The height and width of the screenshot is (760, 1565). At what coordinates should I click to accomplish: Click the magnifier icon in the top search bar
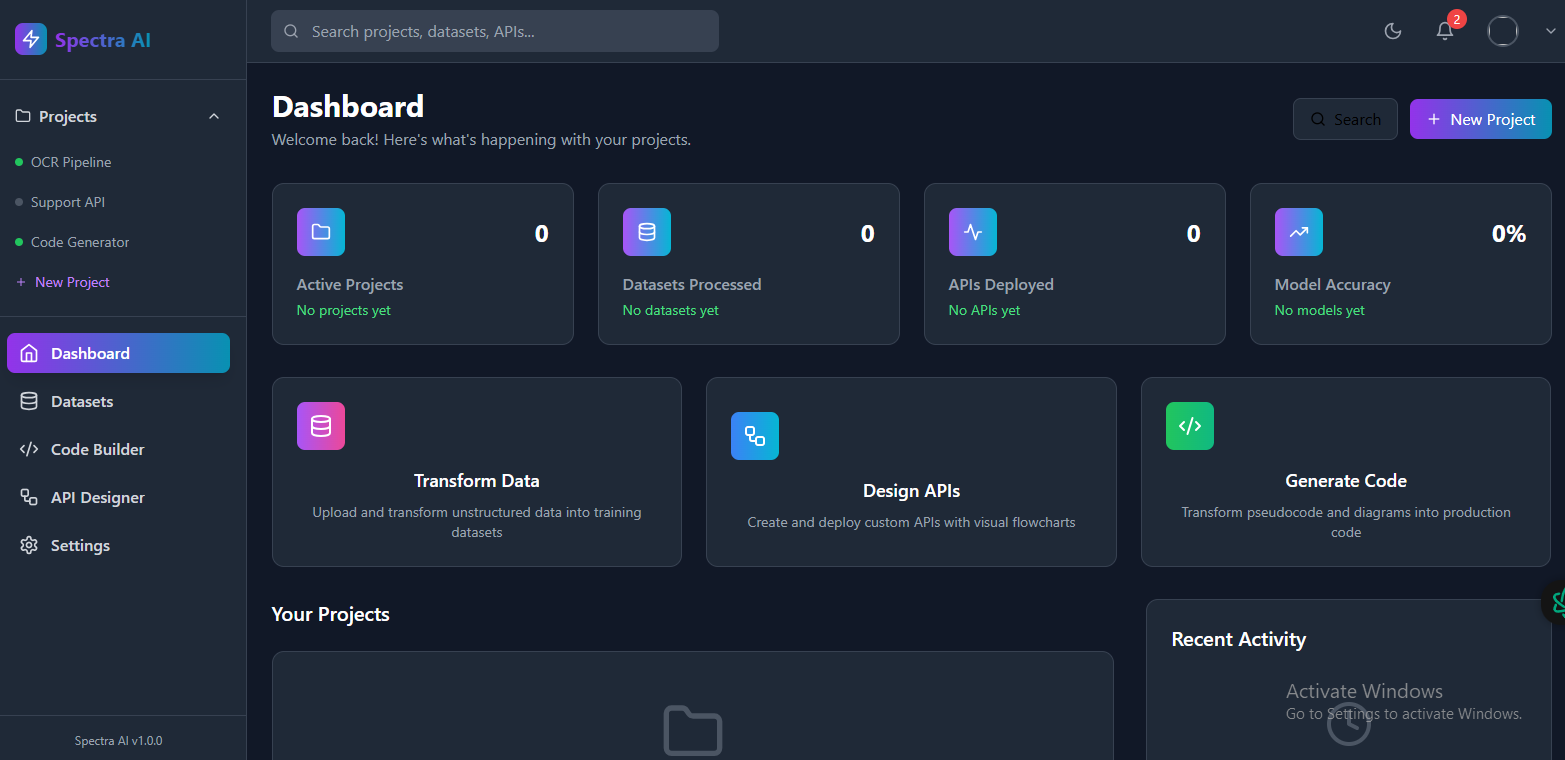click(292, 31)
